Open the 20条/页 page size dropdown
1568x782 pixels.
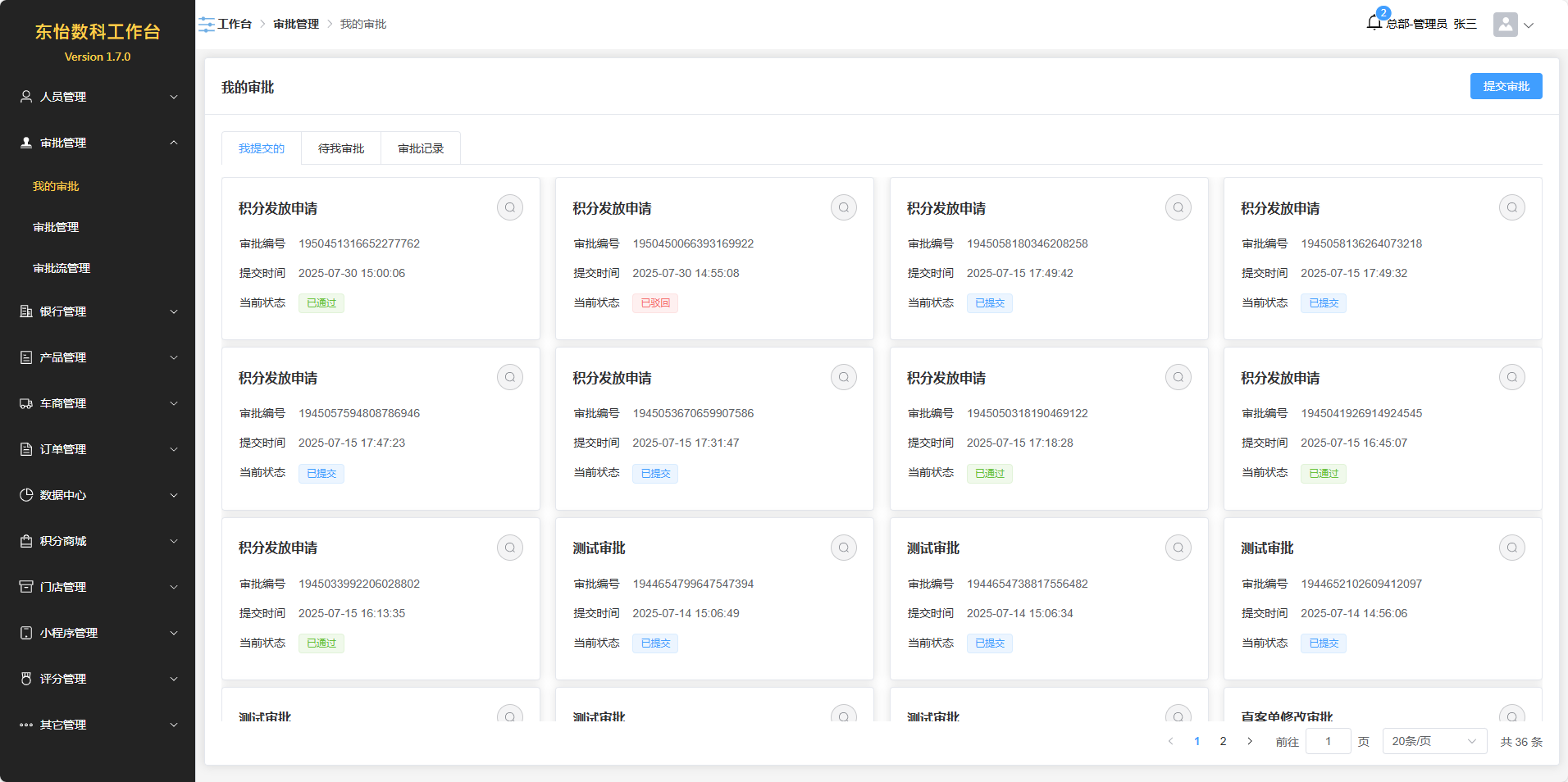coord(1434,741)
